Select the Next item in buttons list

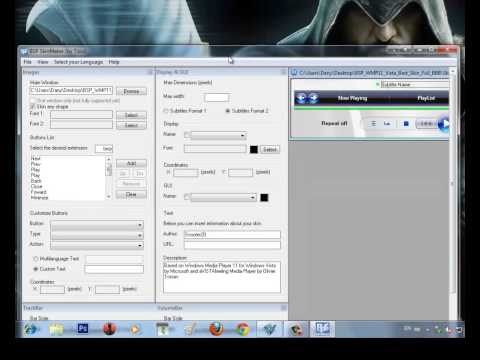[x=35, y=158]
